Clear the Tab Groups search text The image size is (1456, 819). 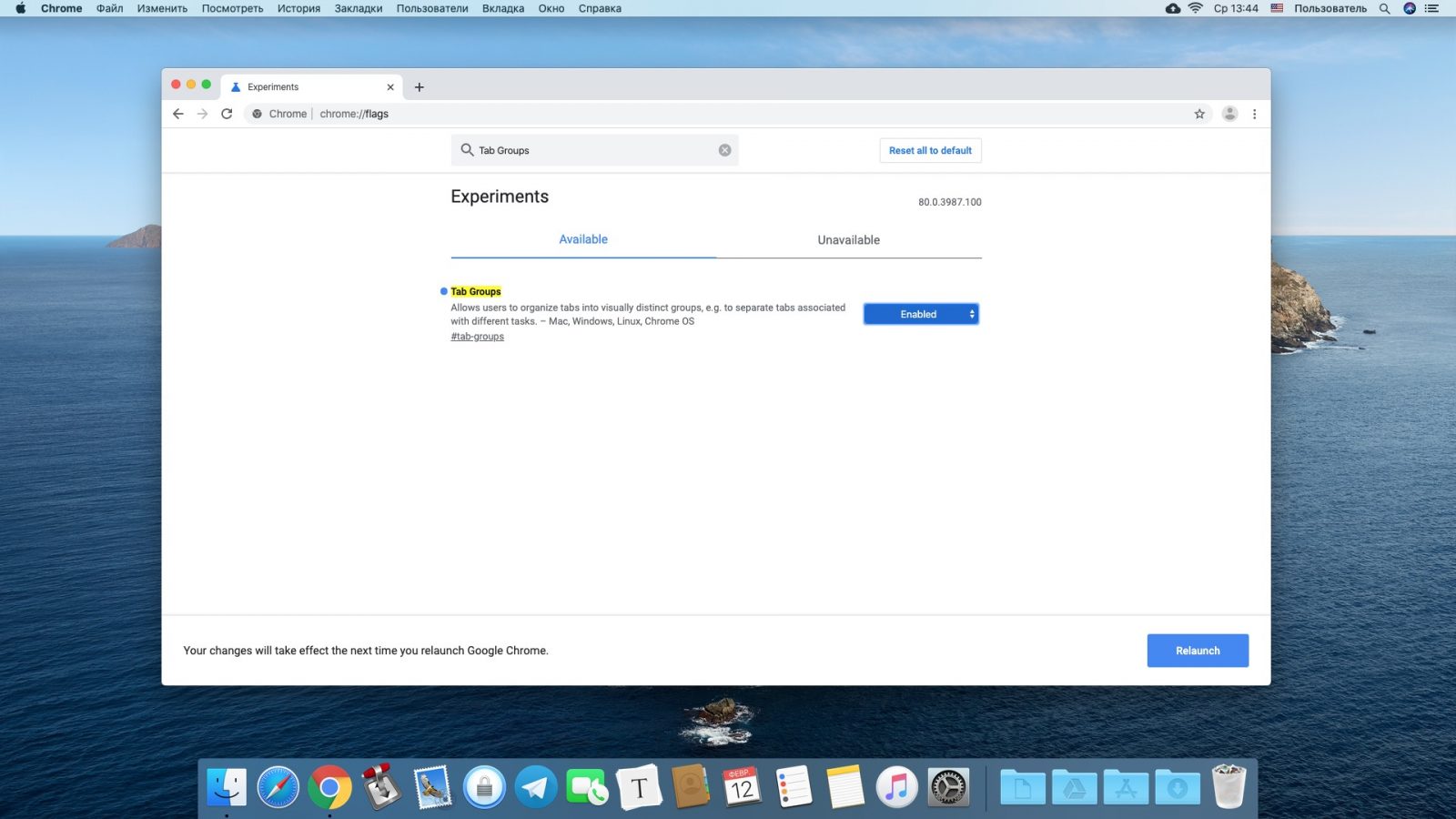point(724,150)
